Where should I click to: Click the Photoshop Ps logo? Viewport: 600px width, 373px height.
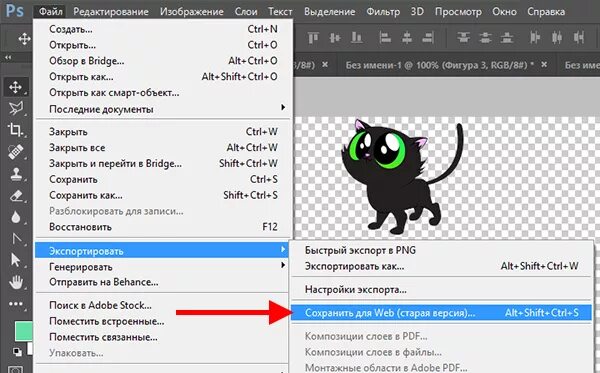point(15,10)
